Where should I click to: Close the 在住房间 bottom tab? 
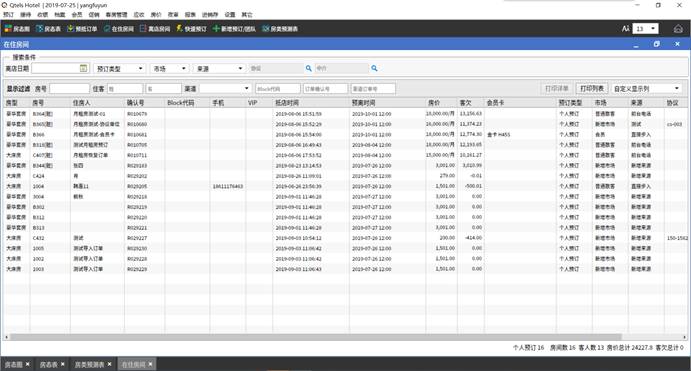point(150,364)
